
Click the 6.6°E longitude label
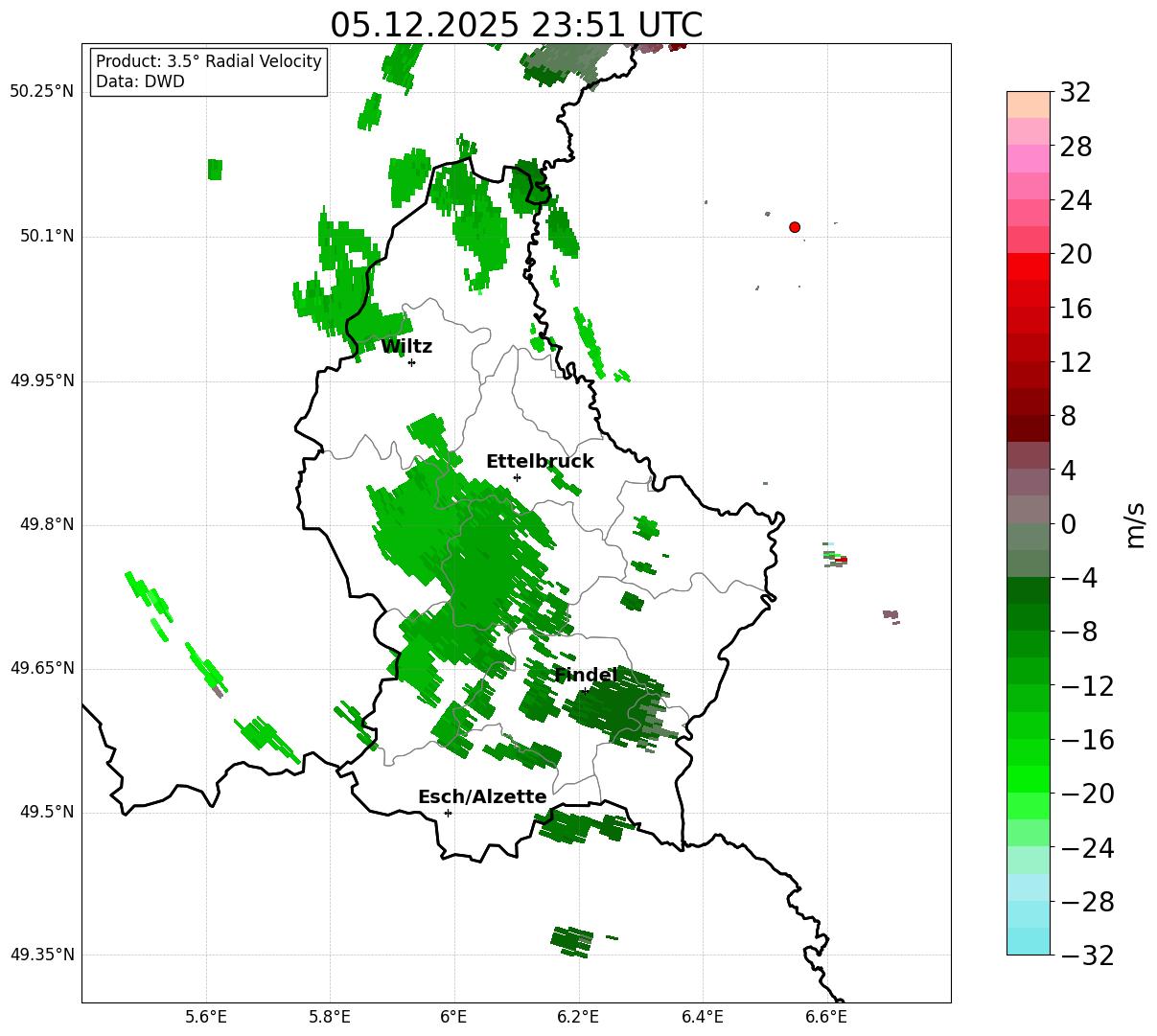pyautogui.click(x=825, y=1017)
